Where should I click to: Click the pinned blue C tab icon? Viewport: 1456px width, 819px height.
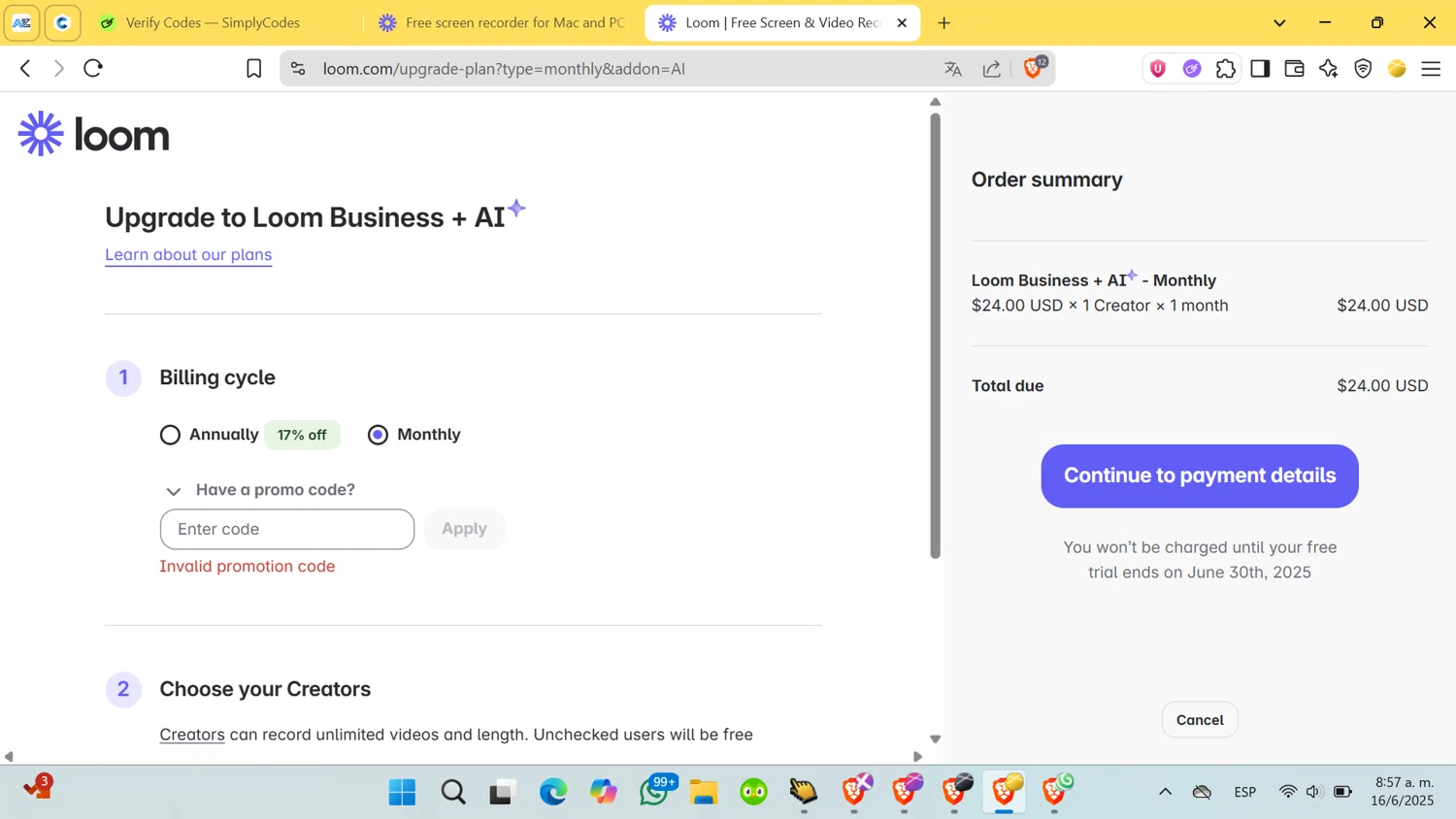click(x=62, y=22)
